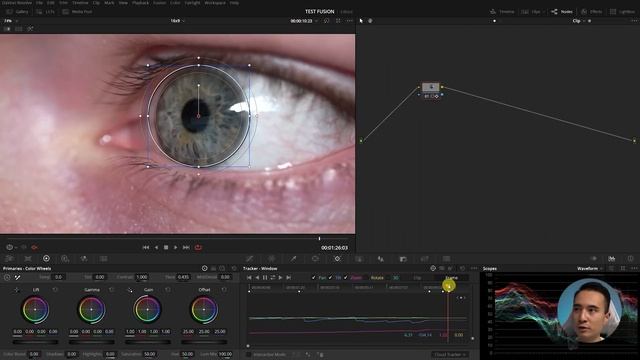Jump to last frame in viewer transport

(186, 247)
